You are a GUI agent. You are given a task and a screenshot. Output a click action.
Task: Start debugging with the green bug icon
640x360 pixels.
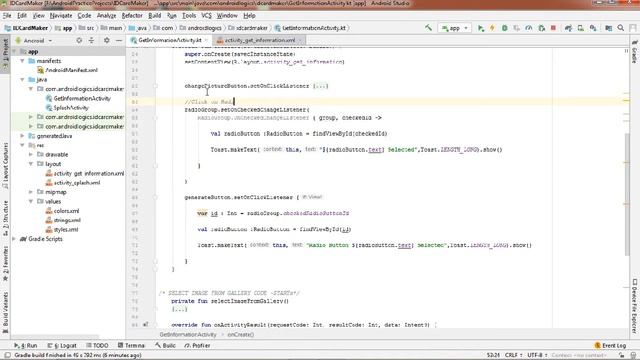click(x=504, y=28)
